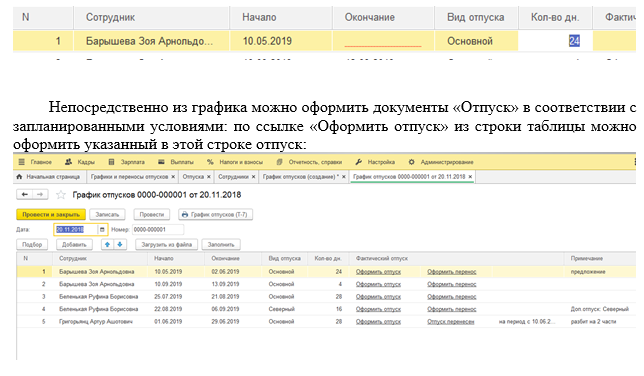Viewport: 644px width, 376px height.
Task: Close the Сотрудники tab
Action: pyautogui.click(x=253, y=177)
